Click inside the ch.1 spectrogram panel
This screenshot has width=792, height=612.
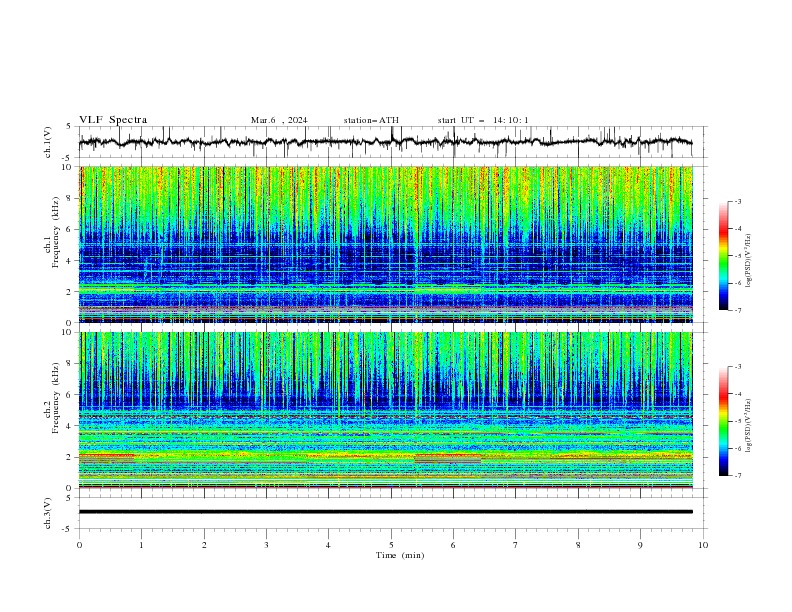coord(385,244)
